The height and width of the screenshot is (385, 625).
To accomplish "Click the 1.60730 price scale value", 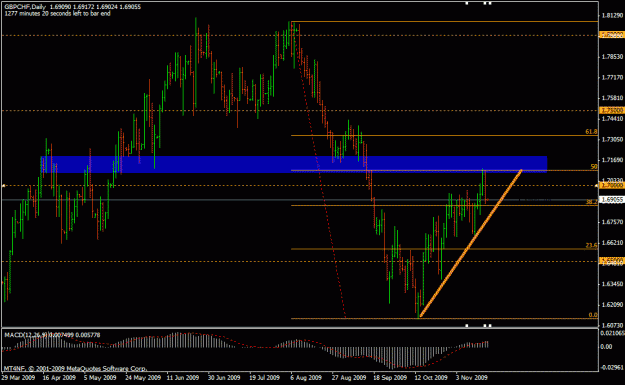I will [612, 326].
